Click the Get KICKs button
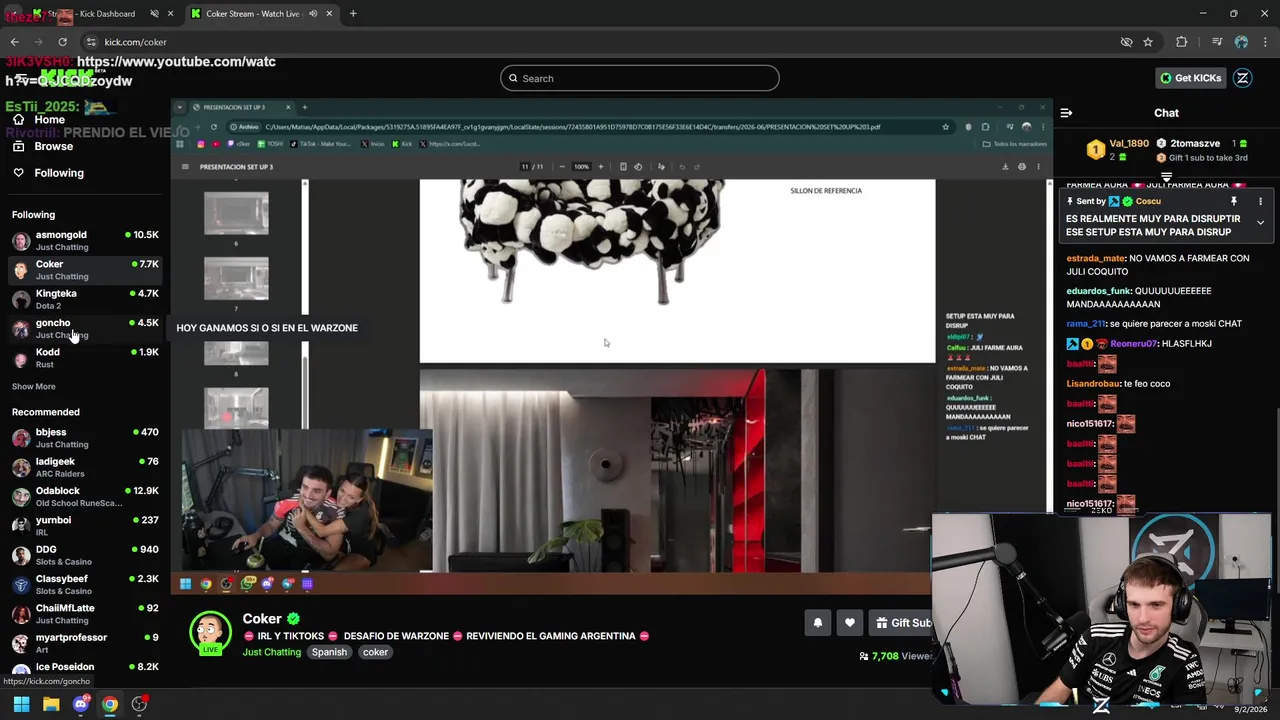Screen dimensions: 1280x720 pyautogui.click(x=1190, y=78)
